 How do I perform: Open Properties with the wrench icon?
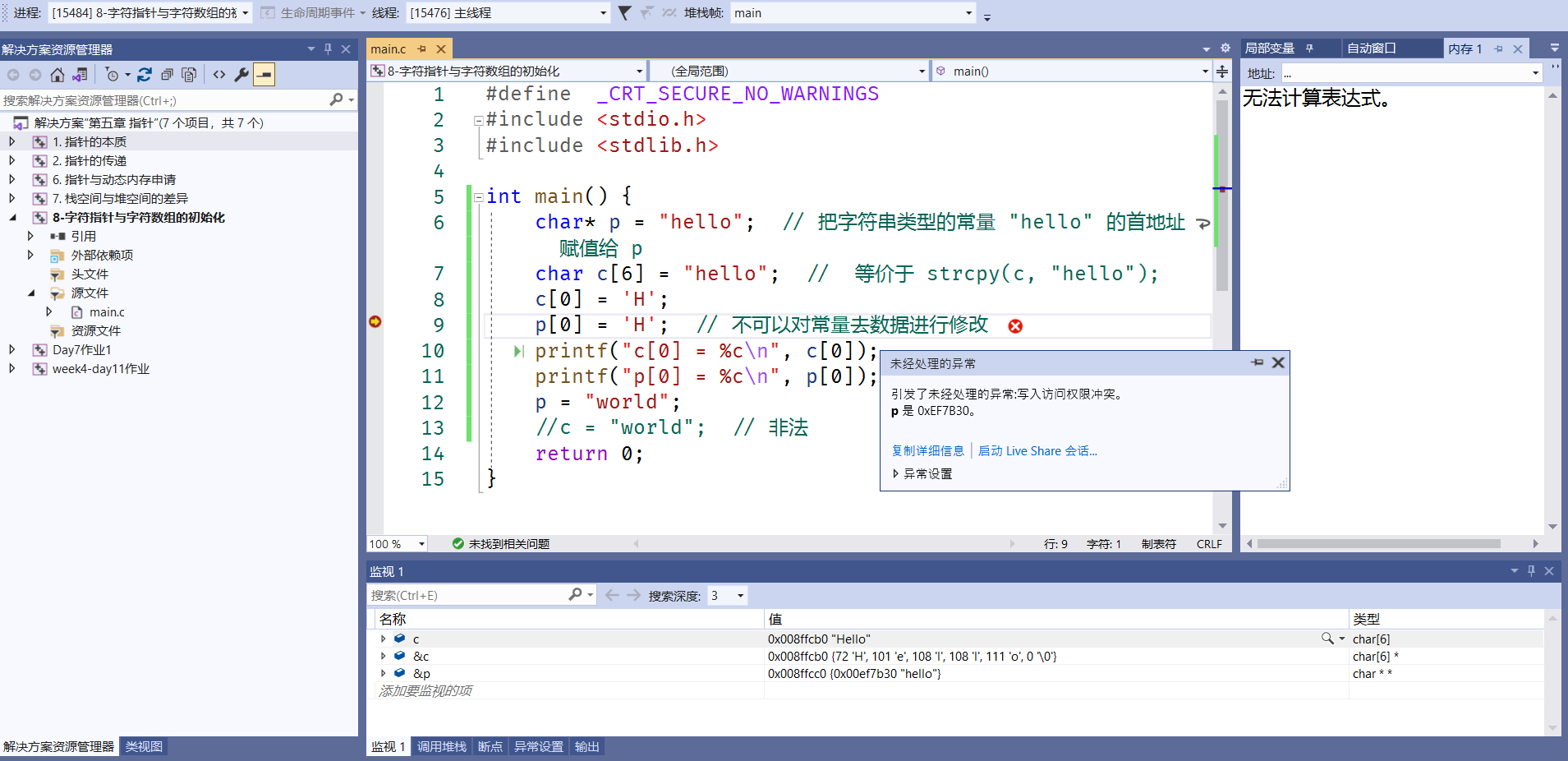[x=241, y=75]
